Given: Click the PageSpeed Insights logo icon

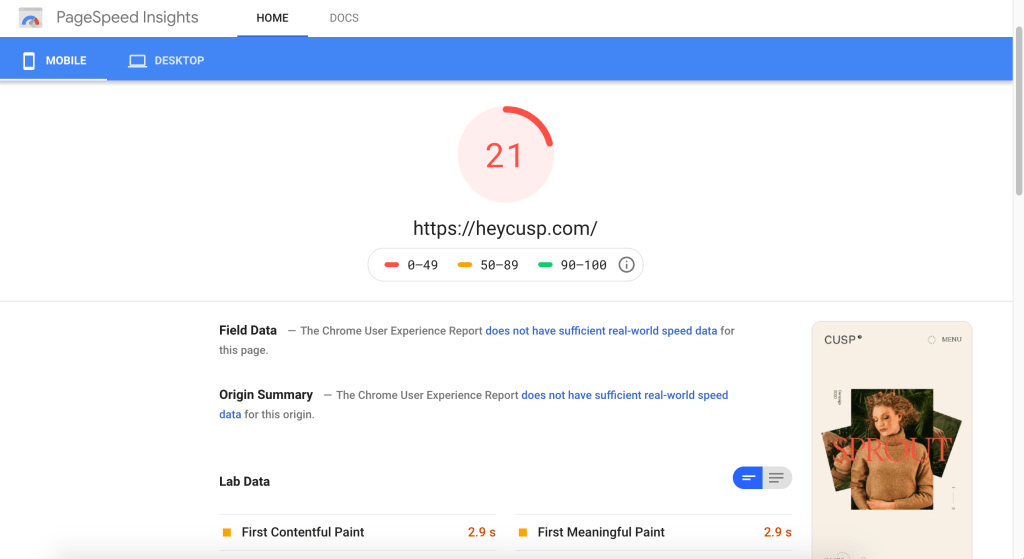Looking at the screenshot, I should 30,18.
